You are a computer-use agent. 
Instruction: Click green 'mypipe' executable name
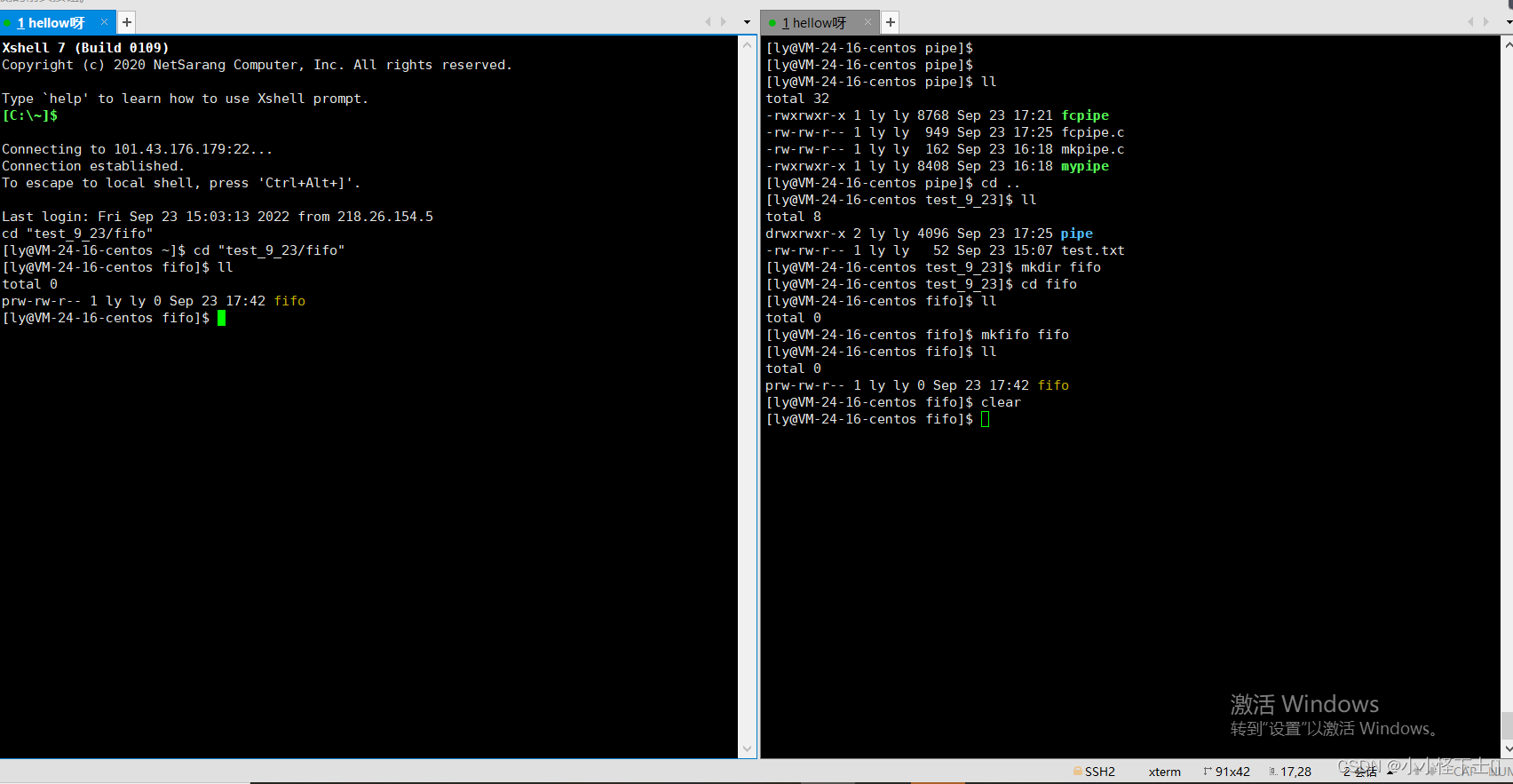(x=1085, y=166)
